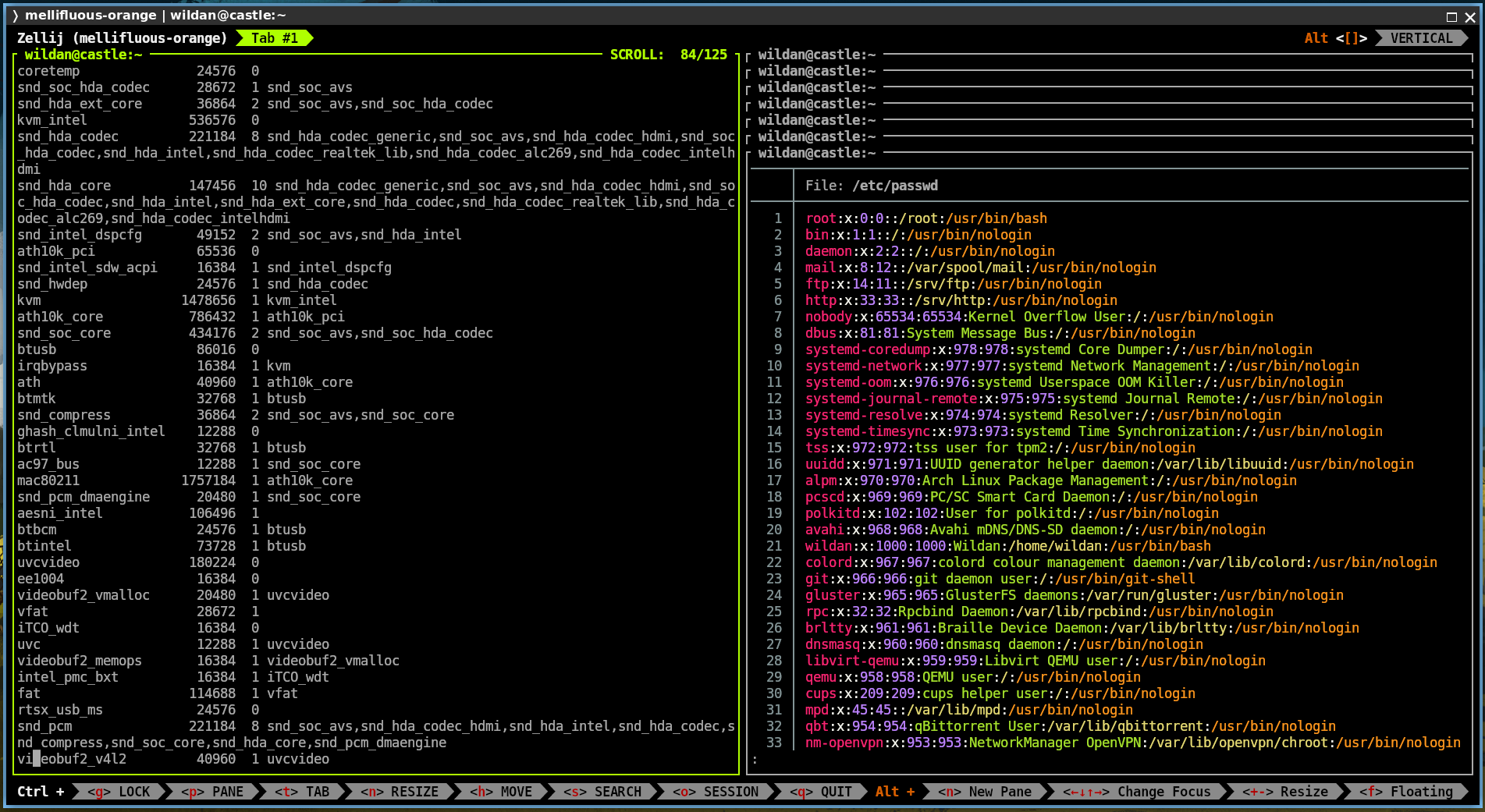Click the polkitd entry line 19
1485x812 pixels.
pos(1012,513)
